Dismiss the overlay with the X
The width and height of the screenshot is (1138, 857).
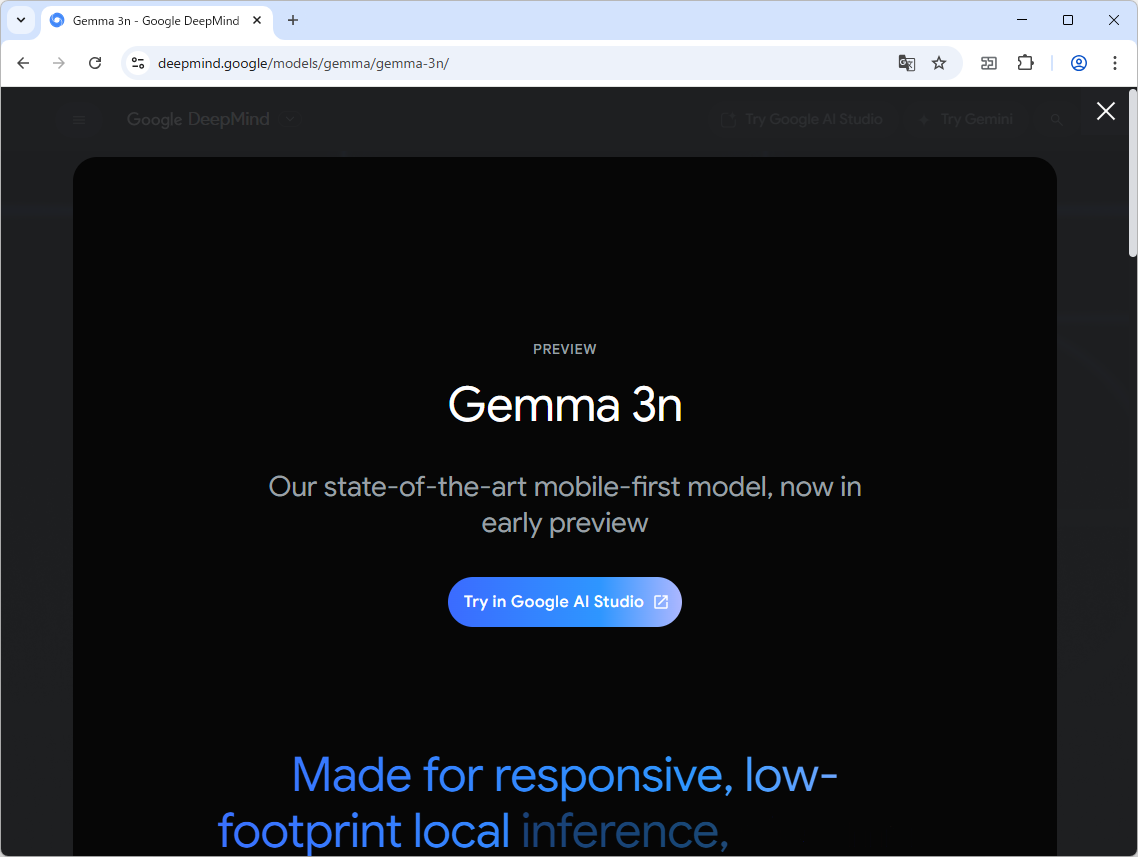[x=1105, y=111]
